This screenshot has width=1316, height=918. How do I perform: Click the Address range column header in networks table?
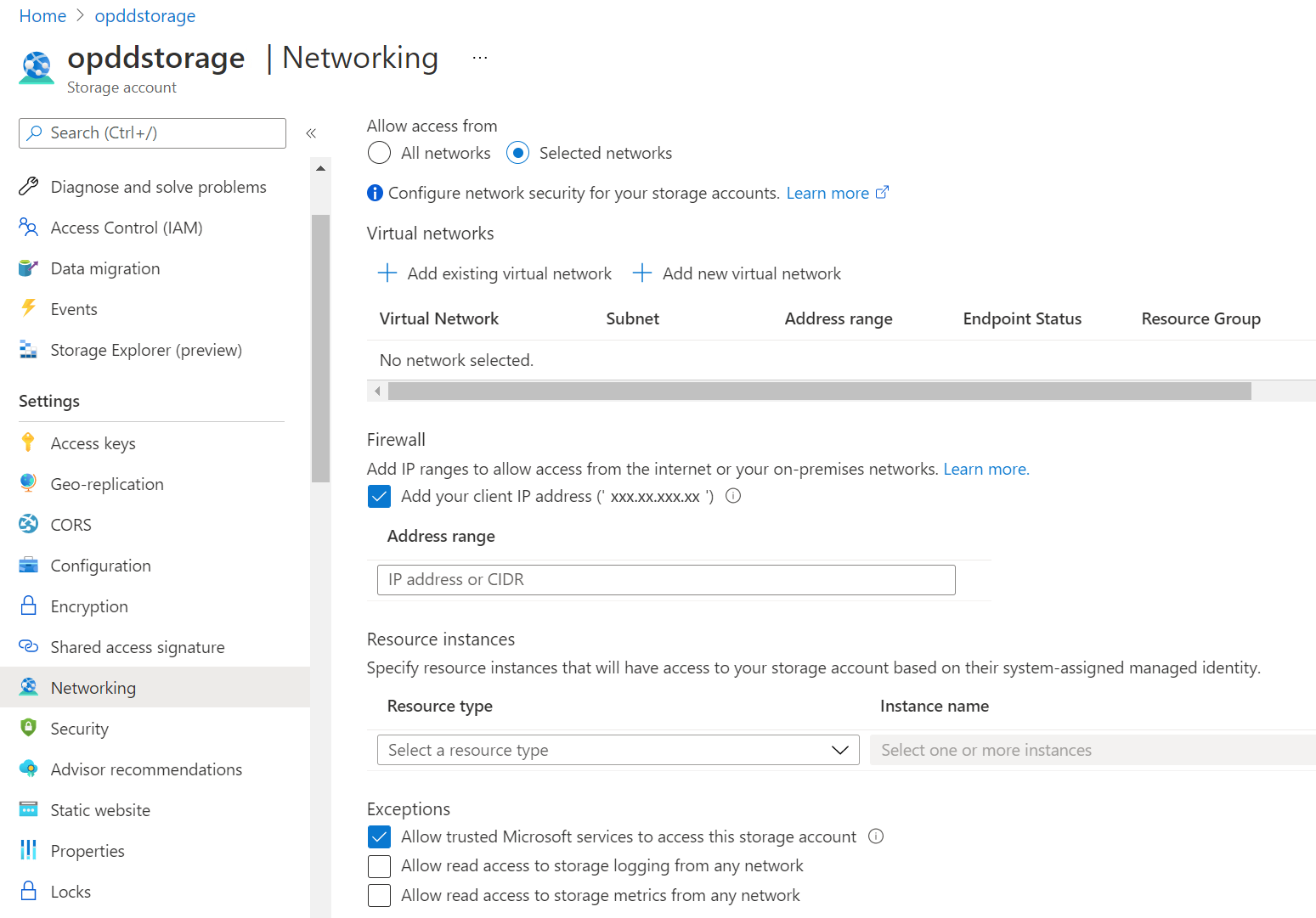839,318
